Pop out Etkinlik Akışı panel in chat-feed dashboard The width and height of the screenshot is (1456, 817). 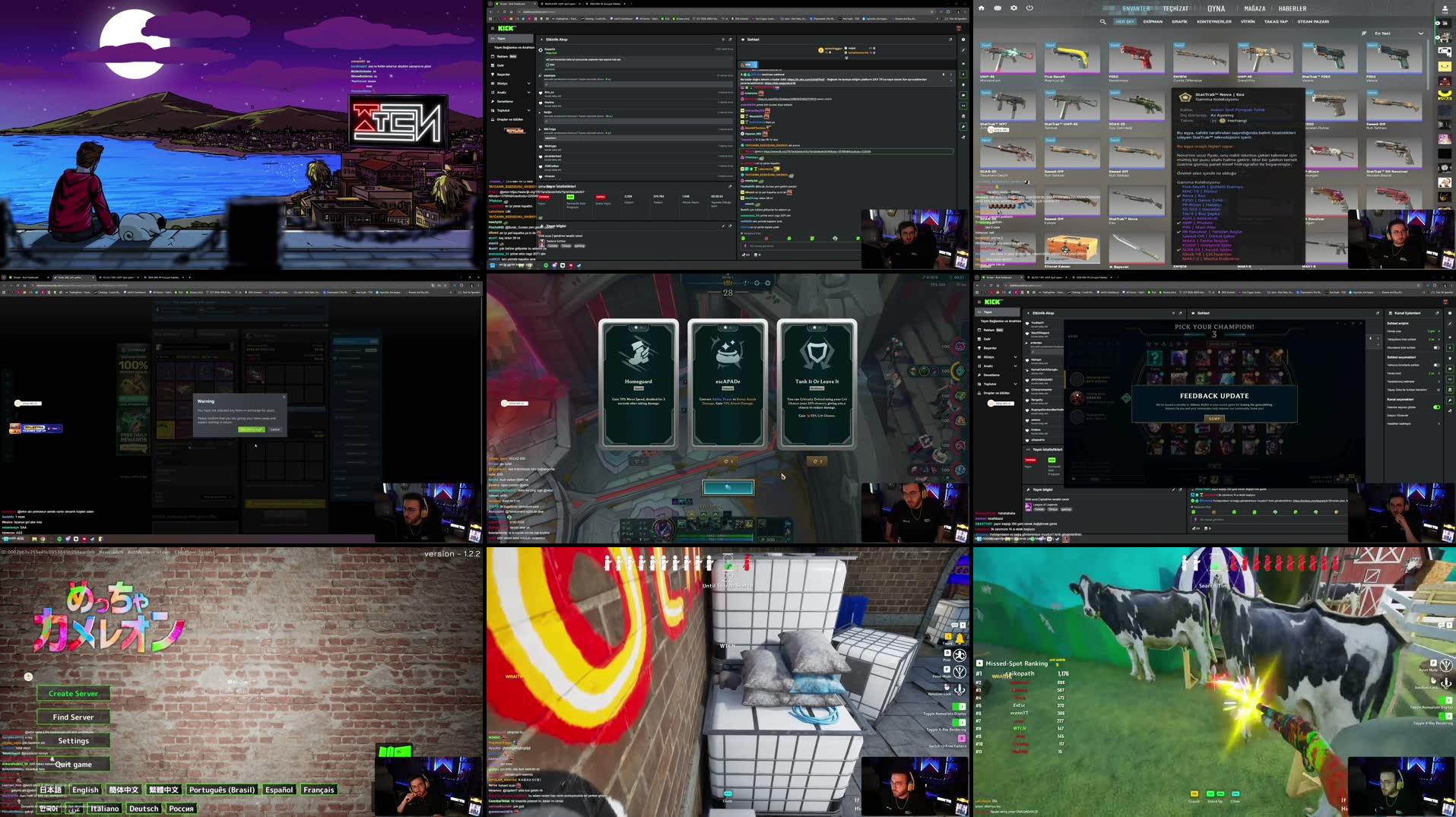point(730,40)
